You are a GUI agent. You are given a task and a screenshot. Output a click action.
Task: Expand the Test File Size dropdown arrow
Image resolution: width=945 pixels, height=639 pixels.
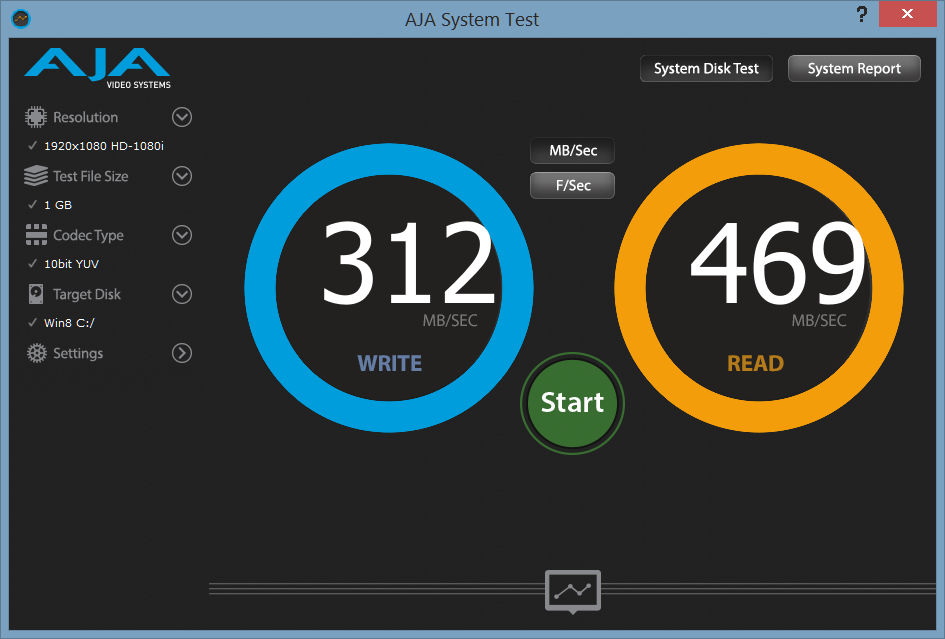182,176
